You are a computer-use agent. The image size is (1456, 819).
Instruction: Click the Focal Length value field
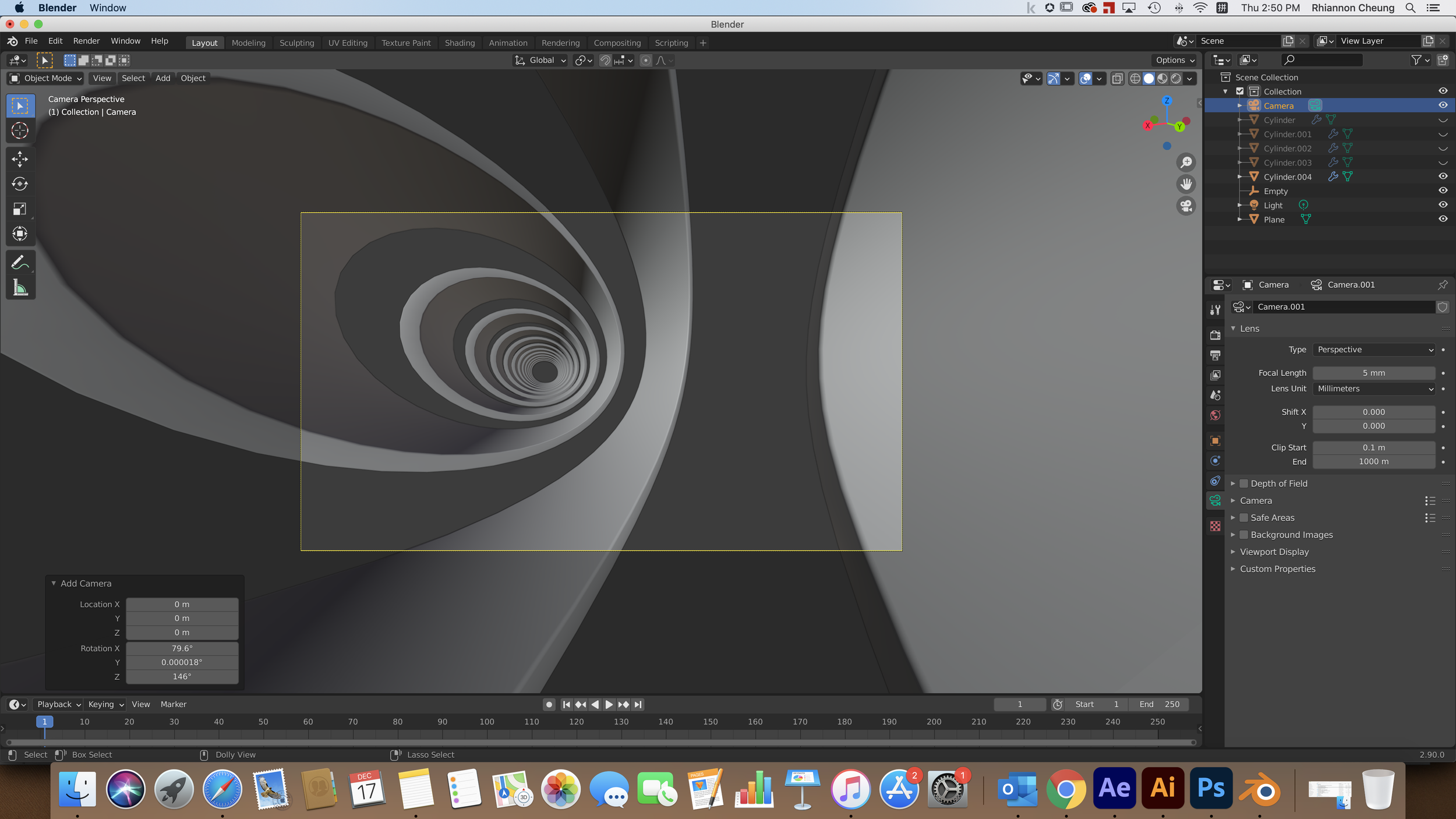(1373, 373)
